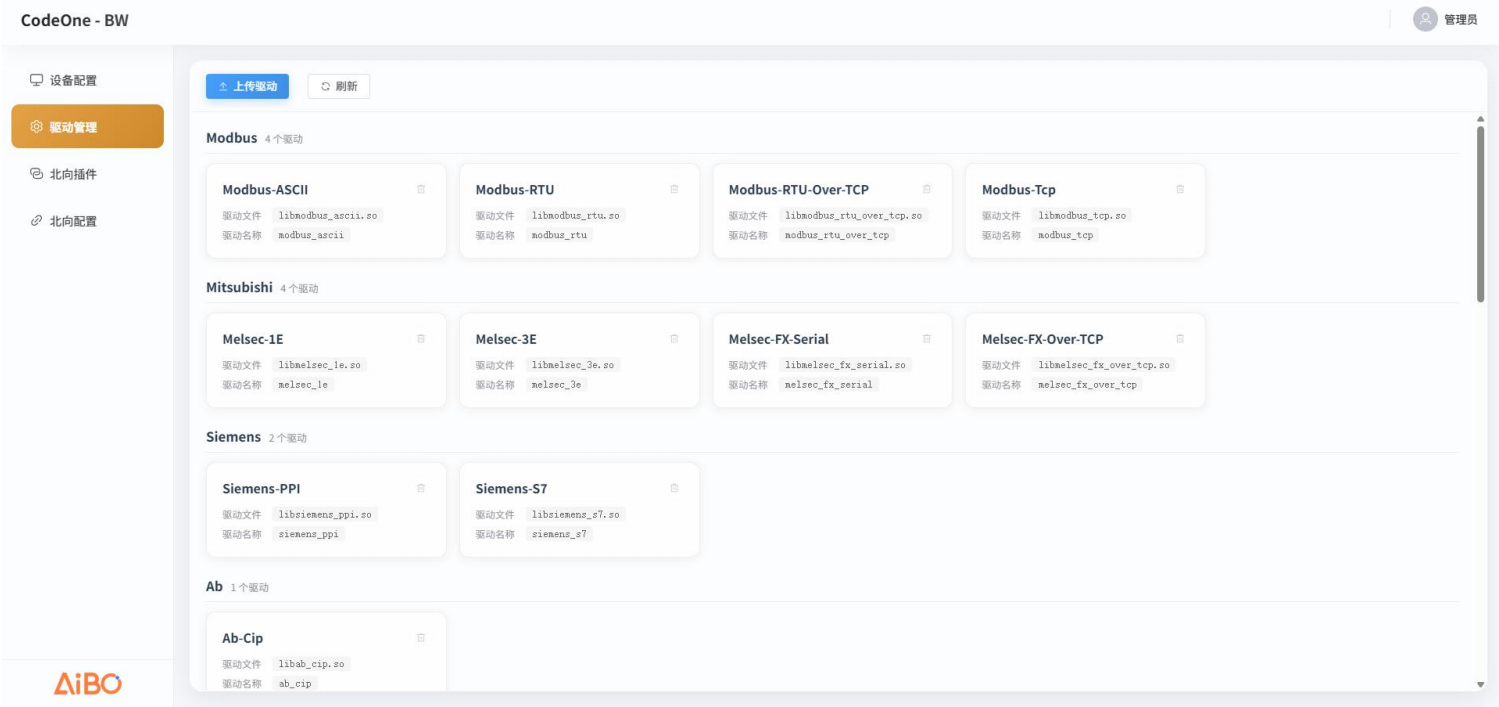Click trash icon on Melsec-3E card
1499x707 pixels.
674,339
